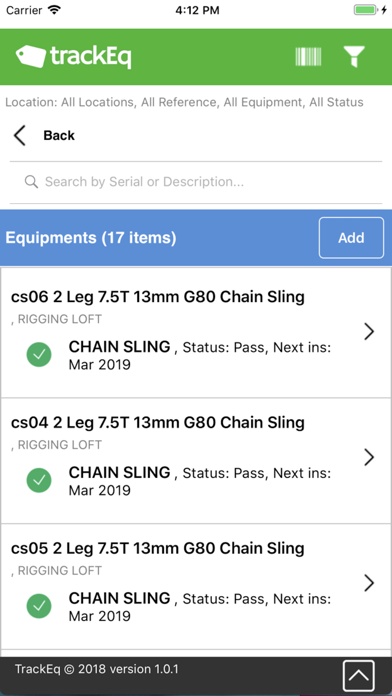Screen dimensions: 392x696
Task: Tap the Back text link
Action: (x=59, y=135)
